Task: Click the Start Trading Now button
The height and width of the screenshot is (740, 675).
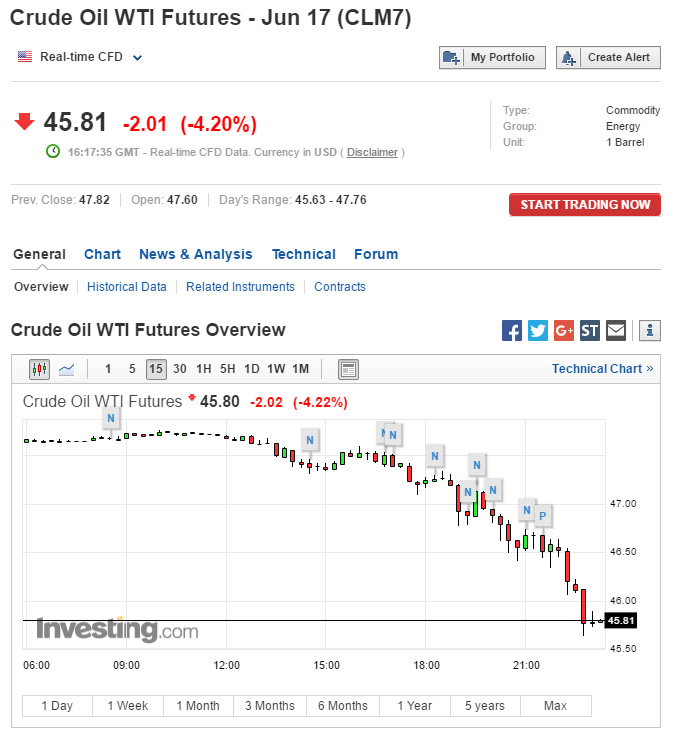Action: pyautogui.click(x=585, y=205)
